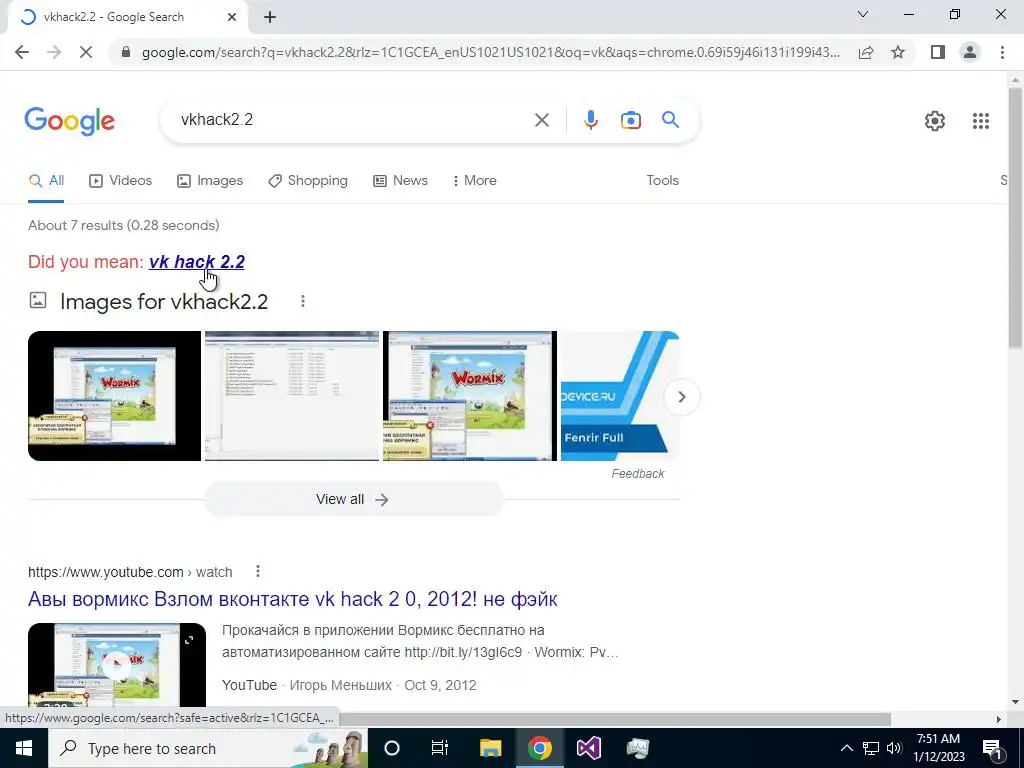Screen dimensions: 1024x768
Task: Expand the More search filters
Action: pyautogui.click(x=475, y=181)
